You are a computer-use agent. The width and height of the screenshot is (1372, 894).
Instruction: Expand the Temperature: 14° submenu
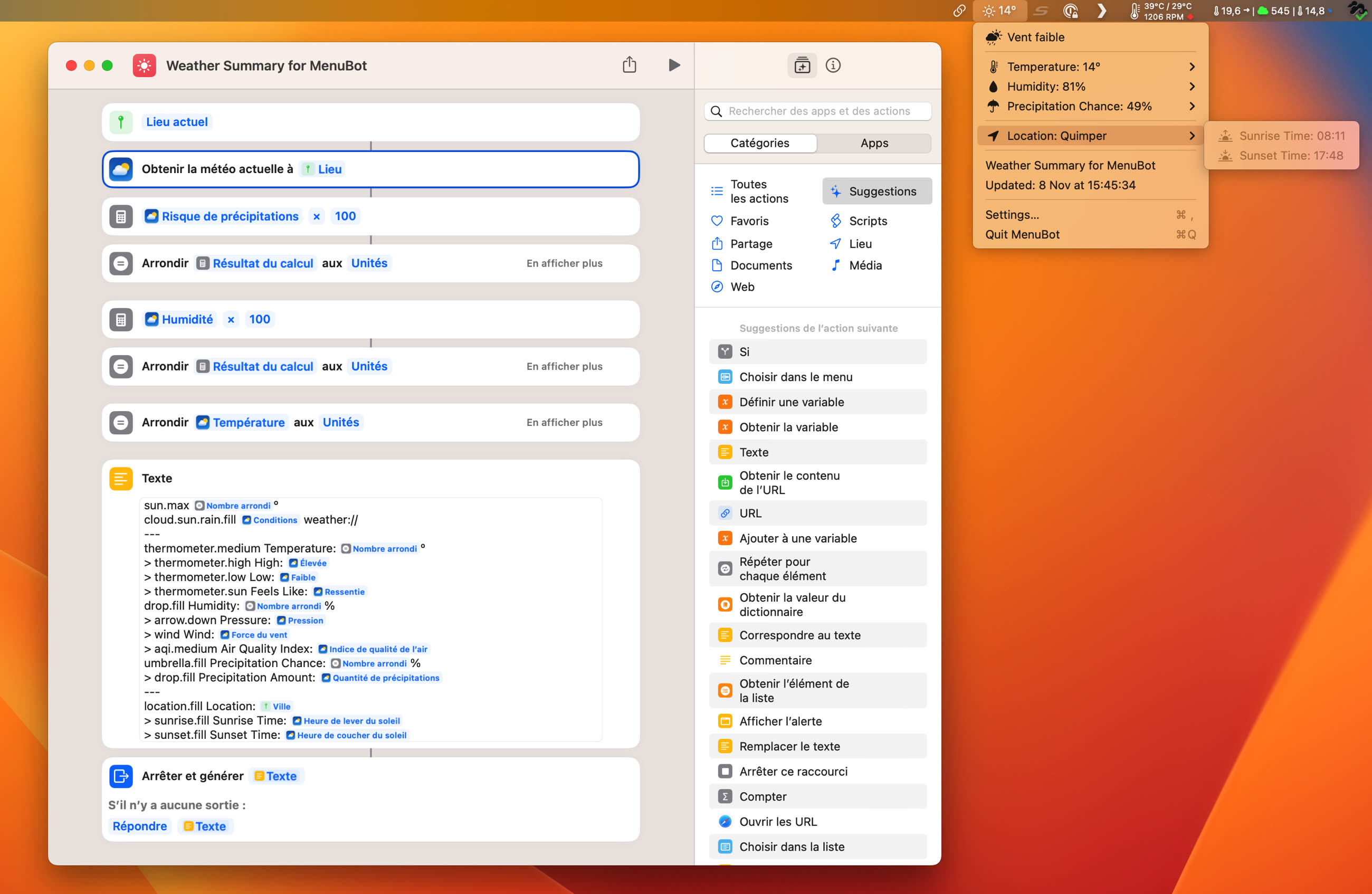[1091, 66]
